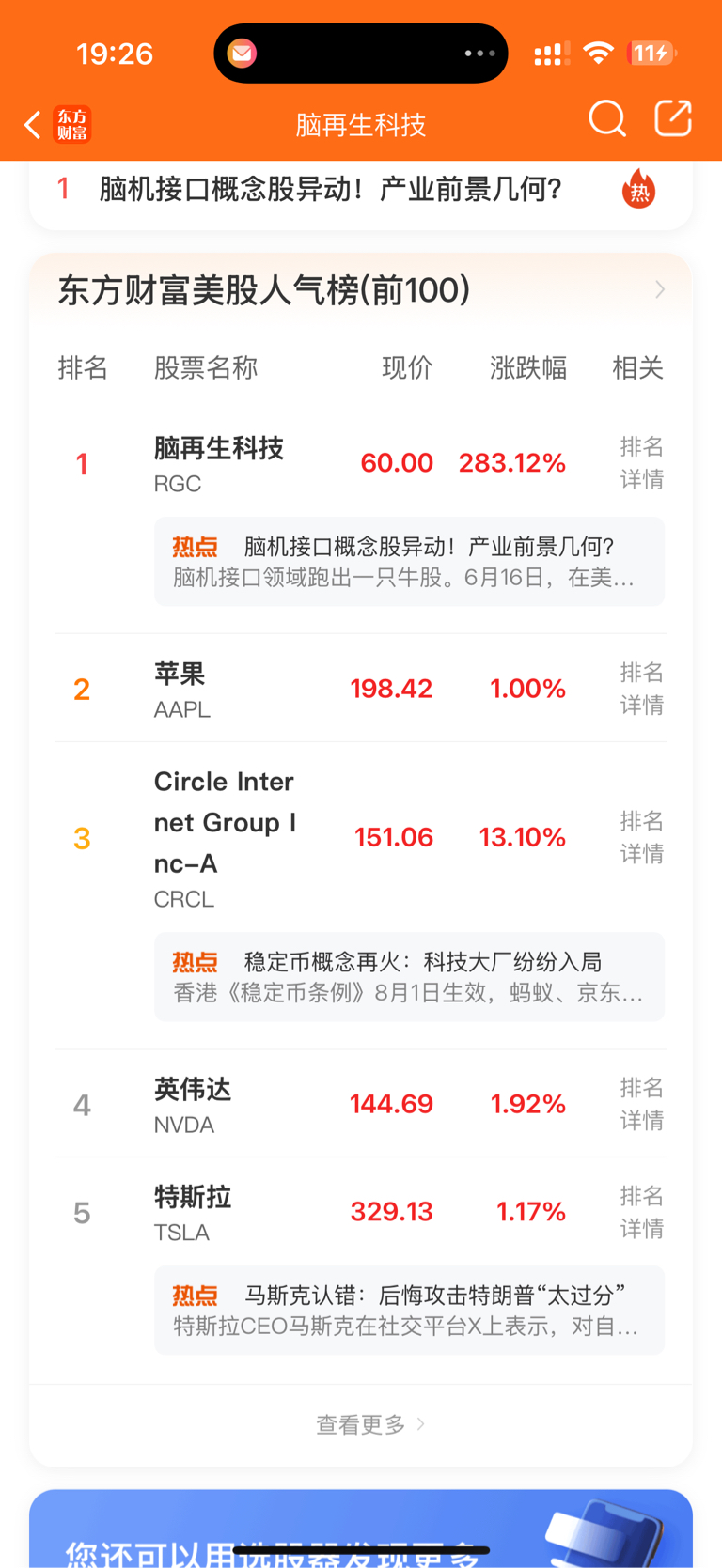Open hot news about 稳定币概念再火
Viewport: 722px width, 1568px height.
tap(410, 977)
